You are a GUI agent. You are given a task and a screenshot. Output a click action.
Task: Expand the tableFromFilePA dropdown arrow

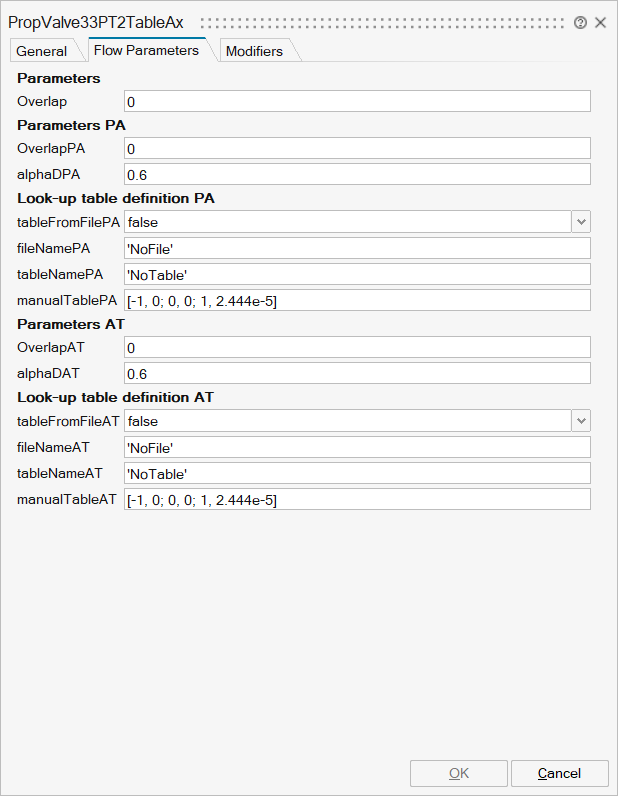(581, 222)
